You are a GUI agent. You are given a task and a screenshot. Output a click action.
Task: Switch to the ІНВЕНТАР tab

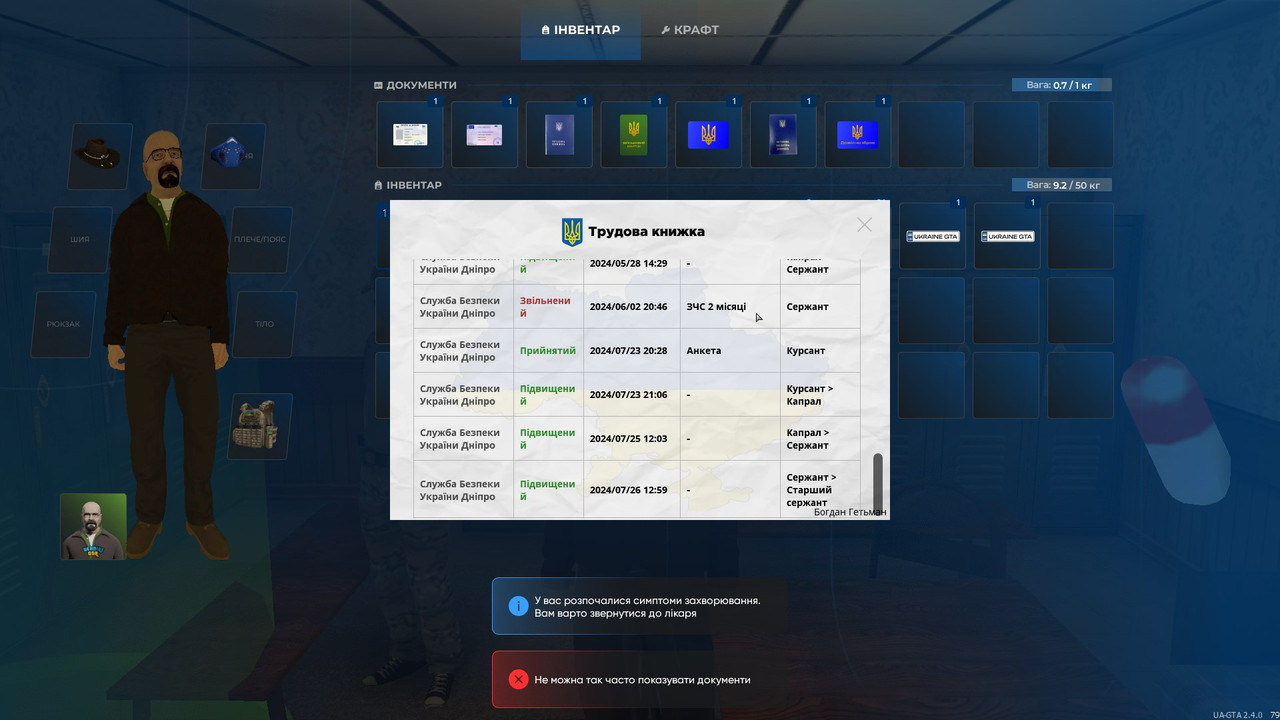[x=580, y=29]
